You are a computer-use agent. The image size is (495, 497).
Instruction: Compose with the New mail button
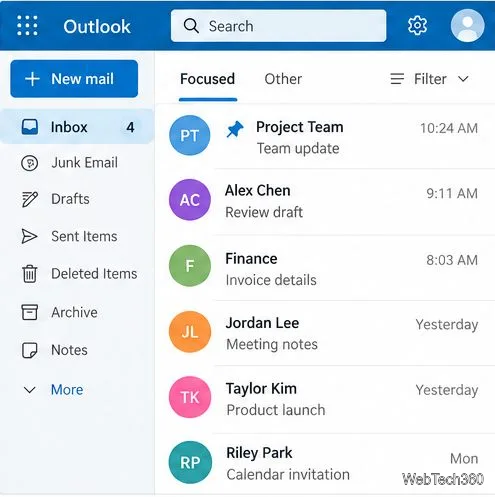(x=74, y=79)
